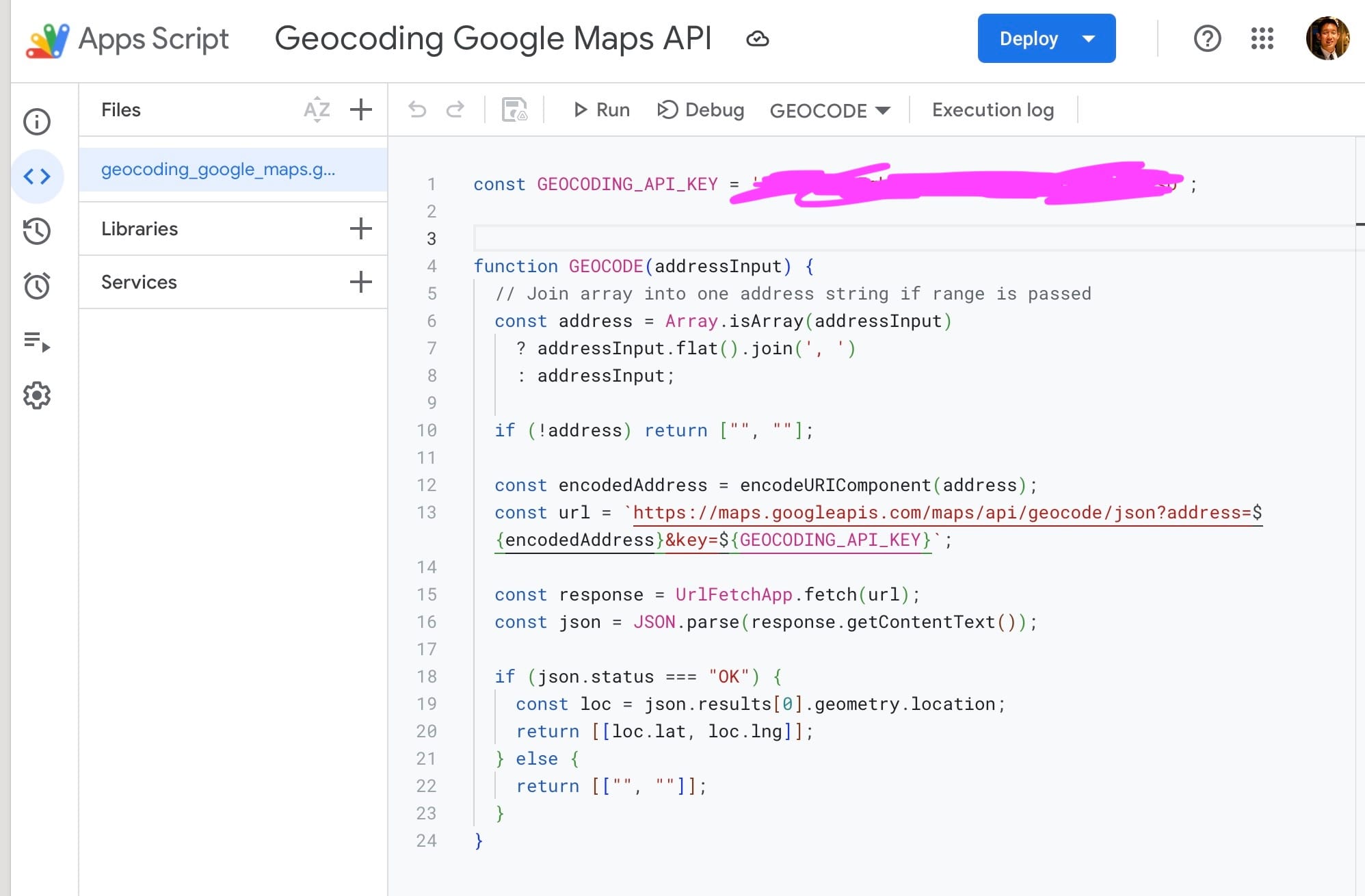Open the Execution log
This screenshot has height=896, width=1365.
click(993, 109)
